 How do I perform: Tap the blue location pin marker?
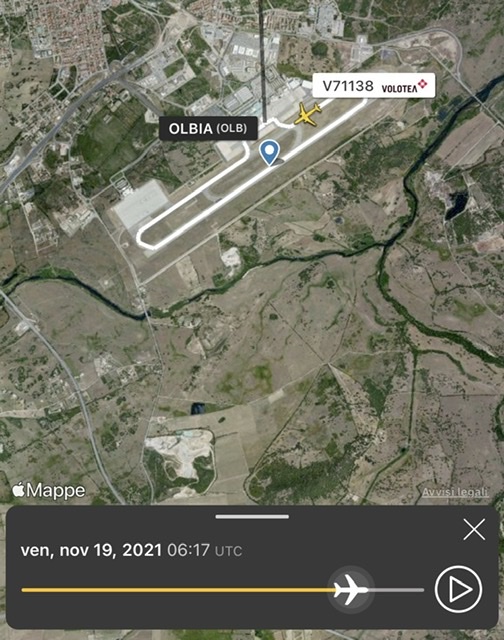click(x=269, y=152)
